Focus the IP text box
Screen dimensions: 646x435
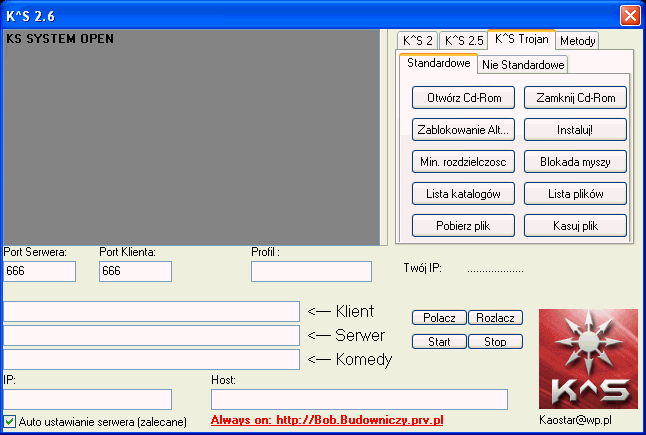pyautogui.click(x=87, y=399)
